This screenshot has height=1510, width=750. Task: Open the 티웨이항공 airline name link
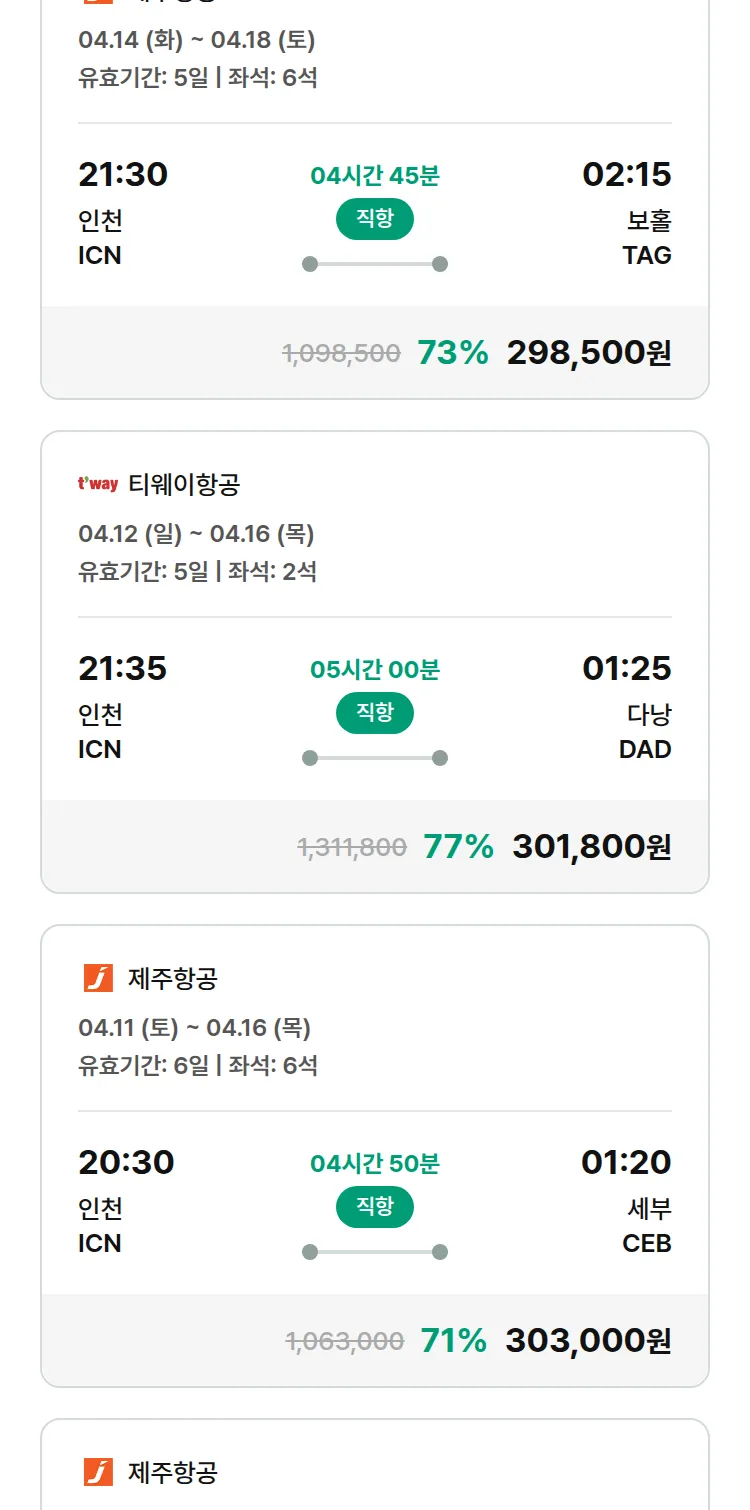(184, 485)
